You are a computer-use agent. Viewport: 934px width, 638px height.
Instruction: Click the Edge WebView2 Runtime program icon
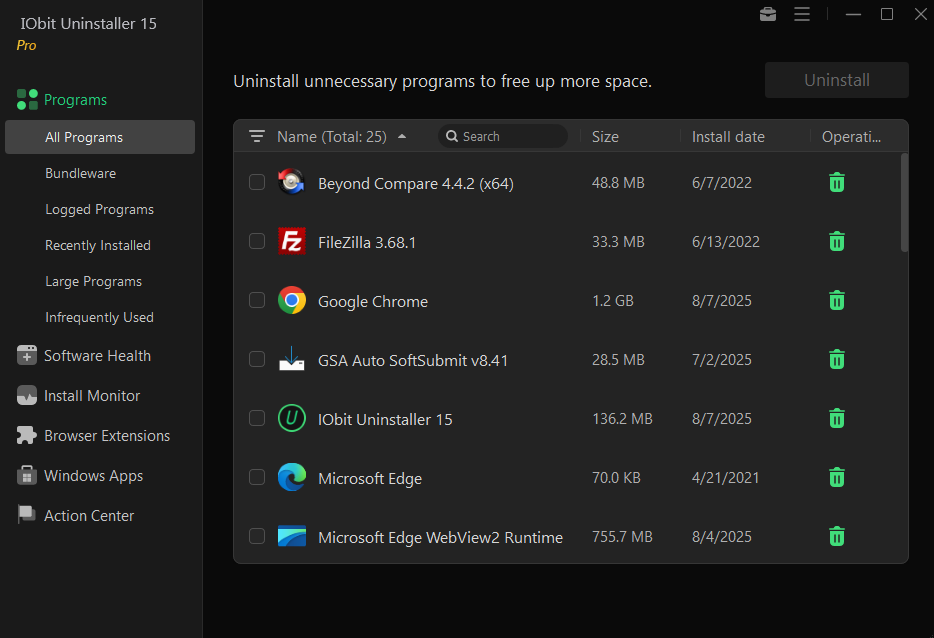click(x=292, y=536)
